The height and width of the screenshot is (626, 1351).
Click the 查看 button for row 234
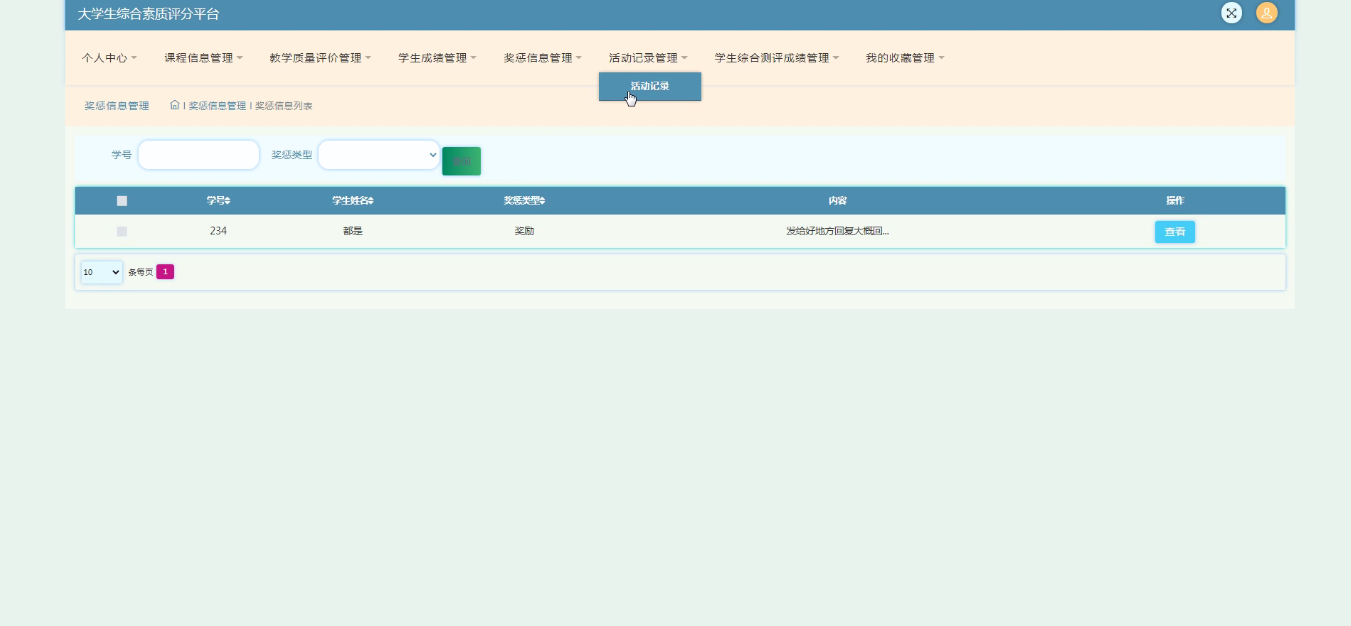coord(1175,232)
